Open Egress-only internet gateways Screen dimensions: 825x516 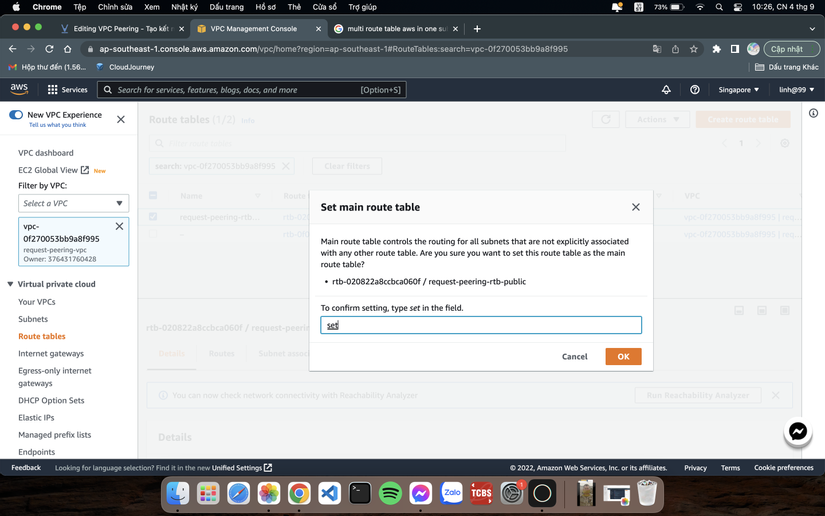coord(55,377)
